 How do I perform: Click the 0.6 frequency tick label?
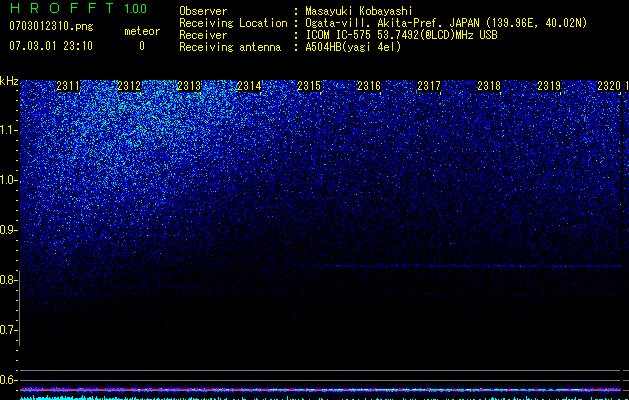point(8,380)
